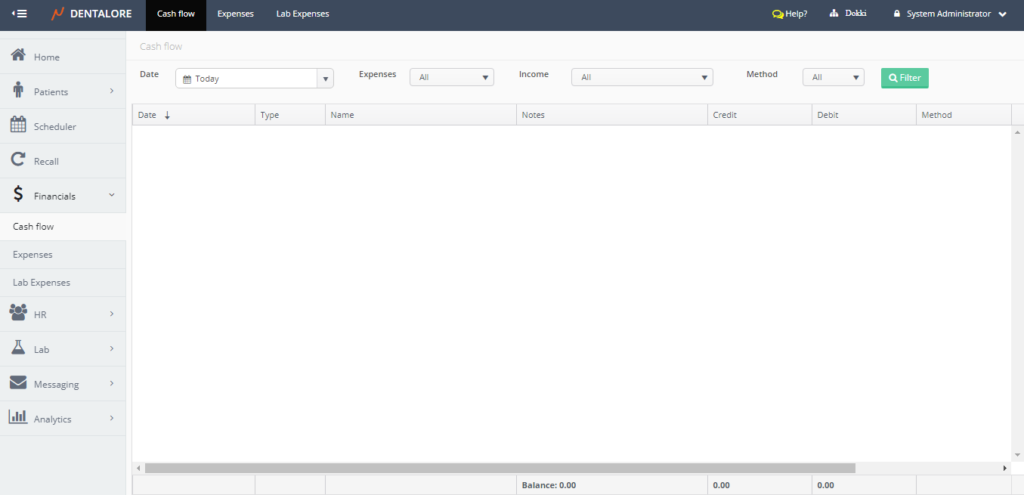Open Messaging envelope icon
This screenshot has width=1024, height=495.
click(18, 383)
